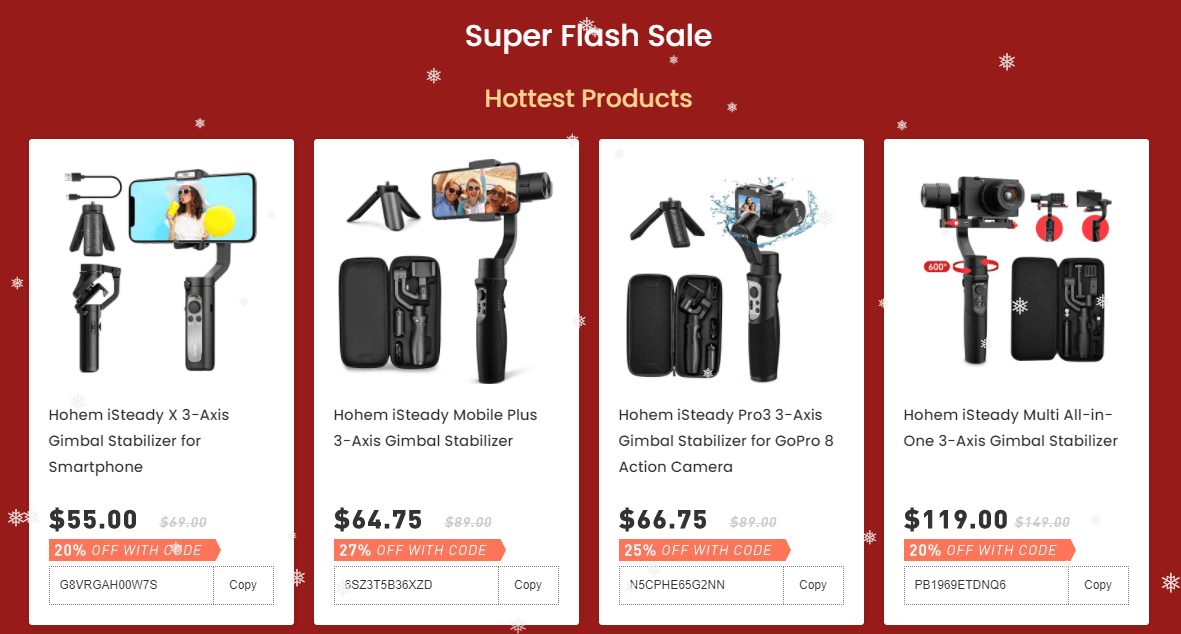Click the 25% OFF WITH CODE badge

[x=704, y=550]
